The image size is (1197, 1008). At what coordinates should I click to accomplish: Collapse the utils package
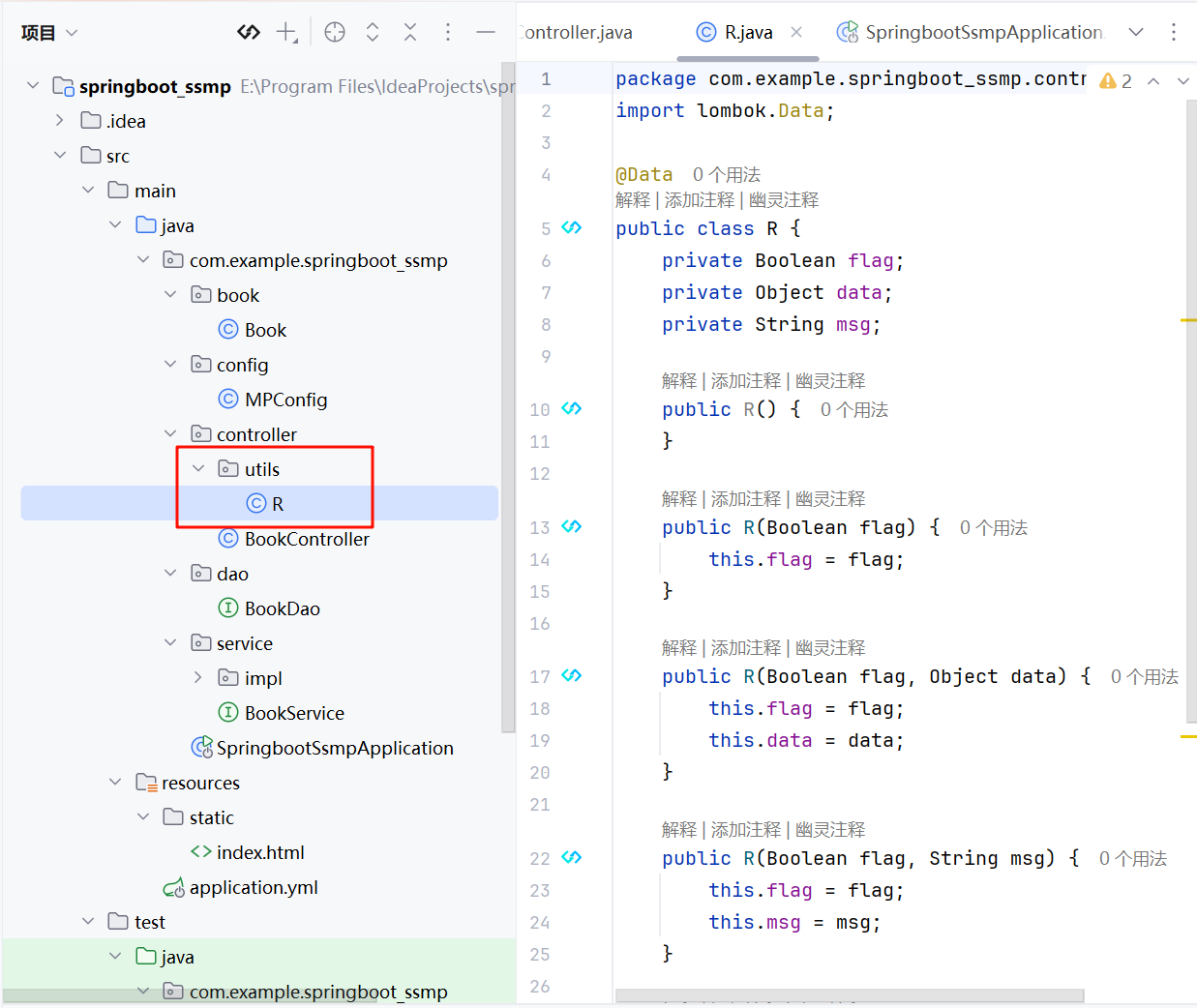198,469
